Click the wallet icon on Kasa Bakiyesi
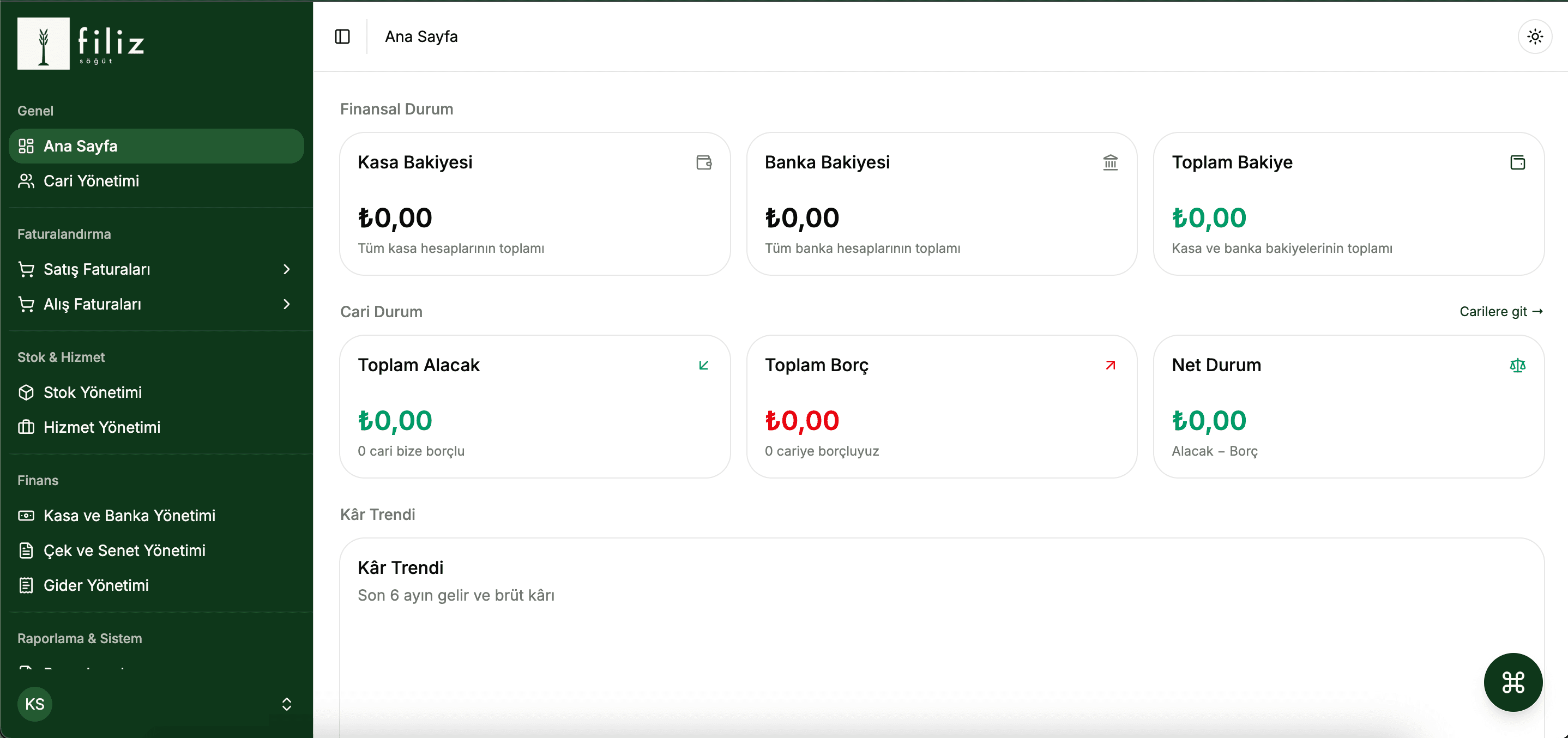1568x738 pixels. coord(704,162)
